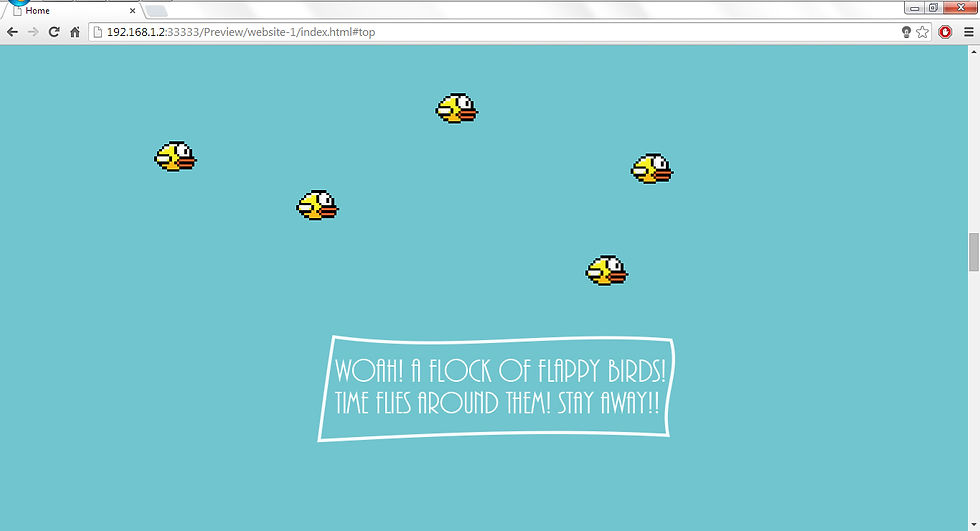Click the text 'TIME FLIES AROUND THEM! STAY AWAY!!'
Image resolution: width=980 pixels, height=531 pixels.
pyautogui.click(x=497, y=402)
